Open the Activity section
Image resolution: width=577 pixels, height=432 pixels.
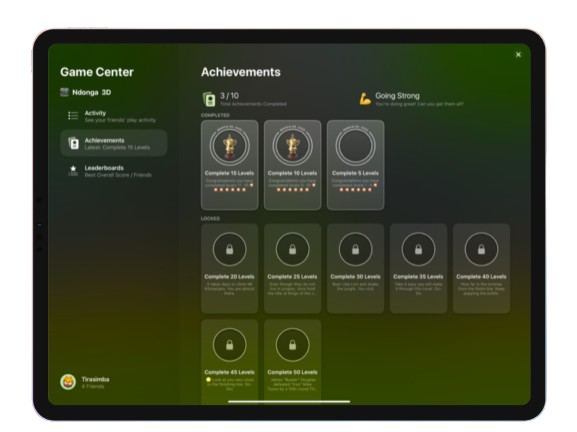113,116
